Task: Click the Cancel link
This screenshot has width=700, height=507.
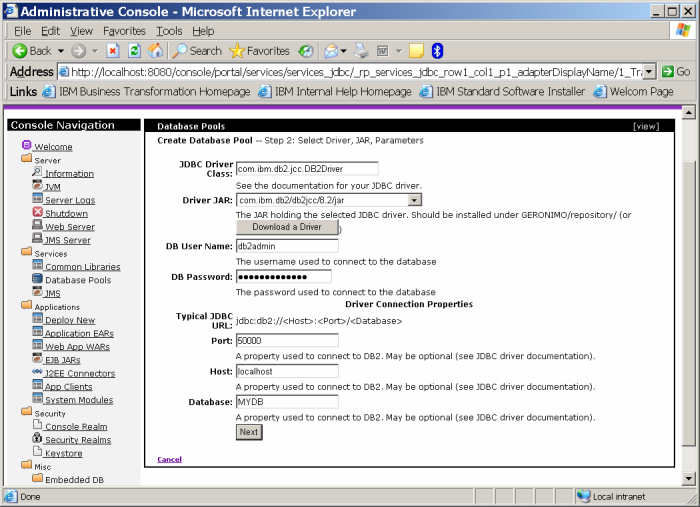Action: [169, 459]
